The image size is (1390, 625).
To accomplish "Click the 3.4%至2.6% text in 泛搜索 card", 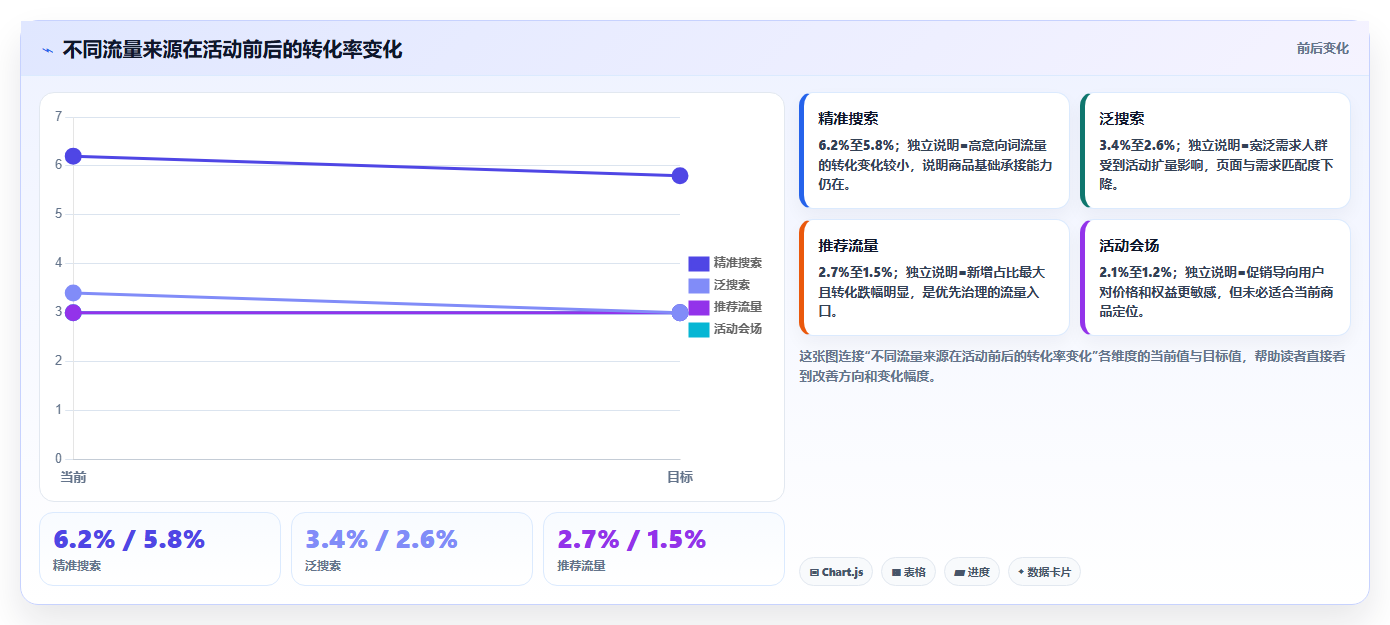I will [1136, 145].
